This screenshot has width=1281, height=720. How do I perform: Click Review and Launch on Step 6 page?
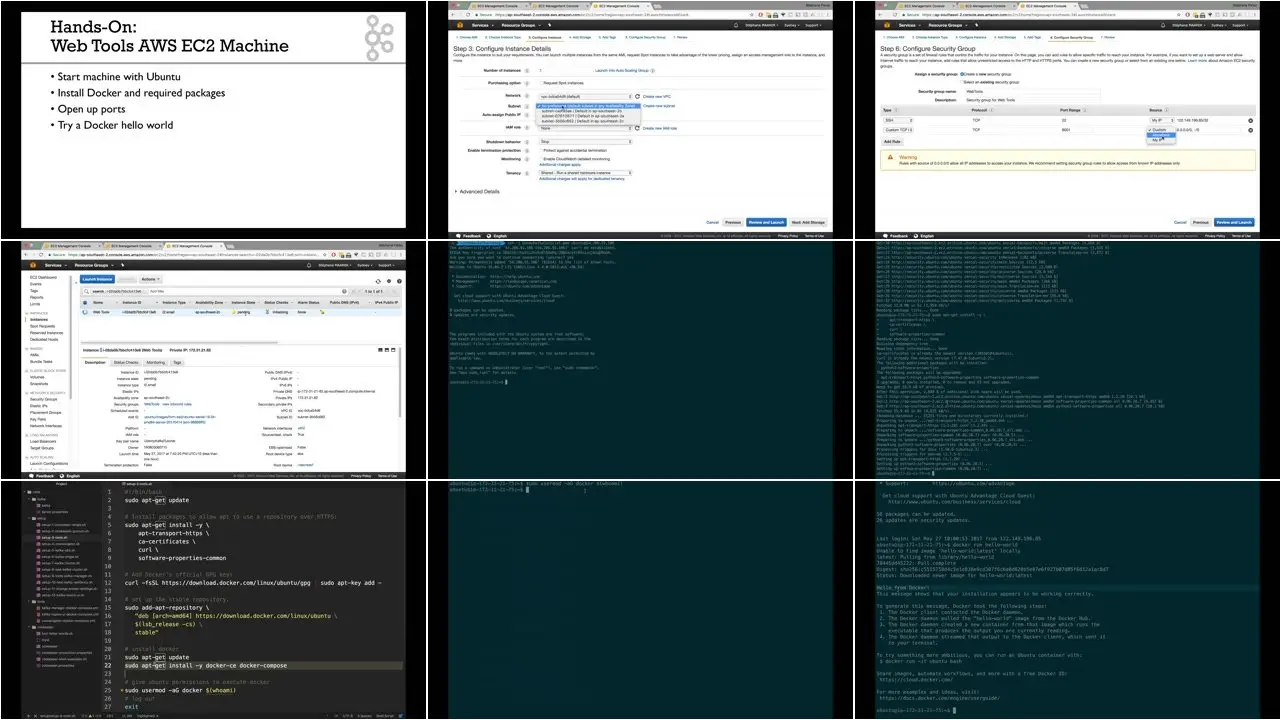tap(1234, 222)
